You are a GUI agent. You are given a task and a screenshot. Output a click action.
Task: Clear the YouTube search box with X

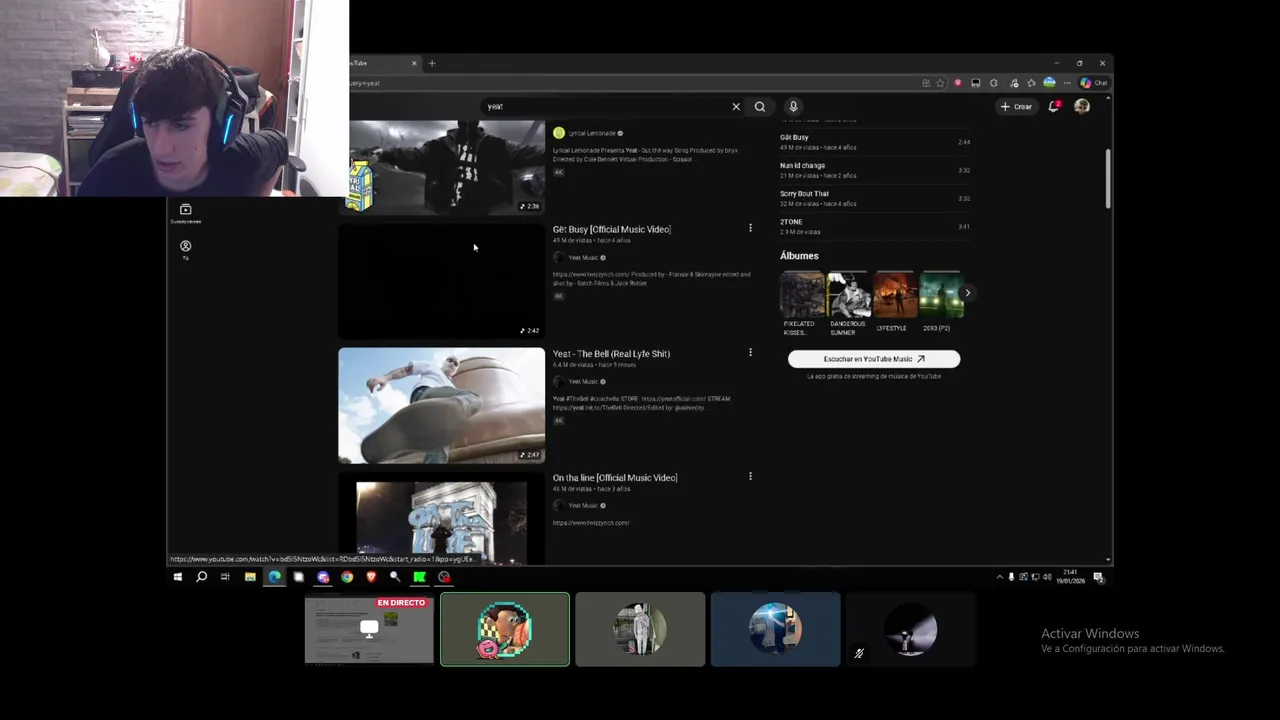pos(736,106)
